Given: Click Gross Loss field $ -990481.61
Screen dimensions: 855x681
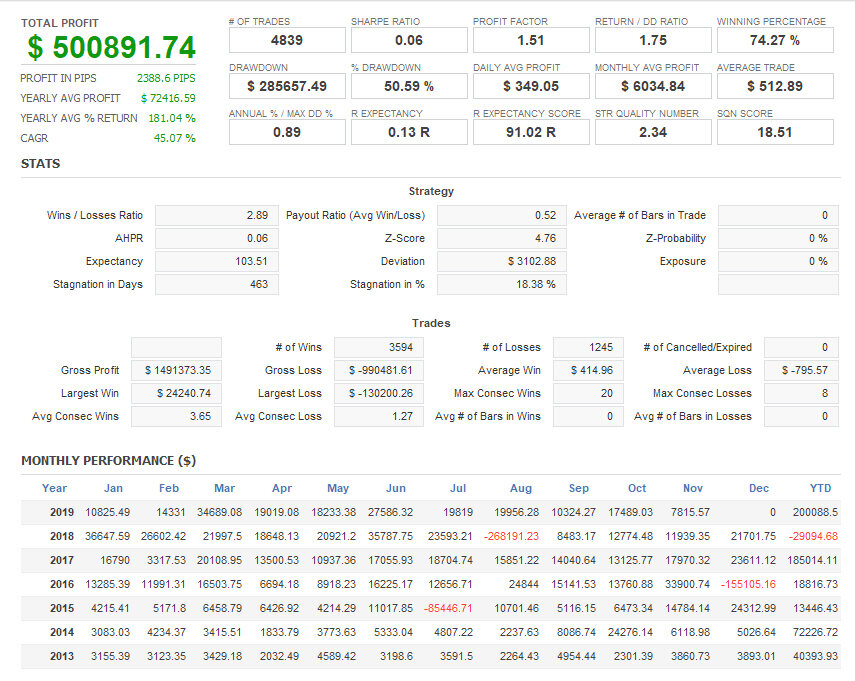Looking at the screenshot, I should pyautogui.click(x=379, y=370).
